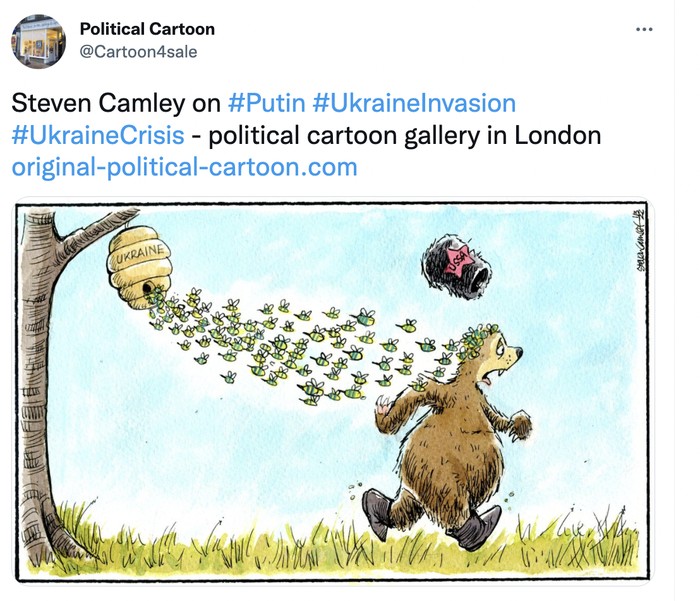Open the tweet's three-dot more options menu
The height and width of the screenshot is (601, 700).
644,29
